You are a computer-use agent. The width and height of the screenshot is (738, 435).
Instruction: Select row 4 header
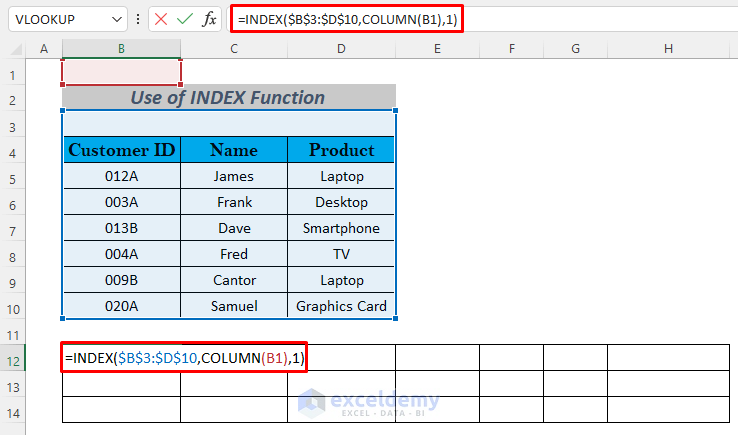(13, 150)
